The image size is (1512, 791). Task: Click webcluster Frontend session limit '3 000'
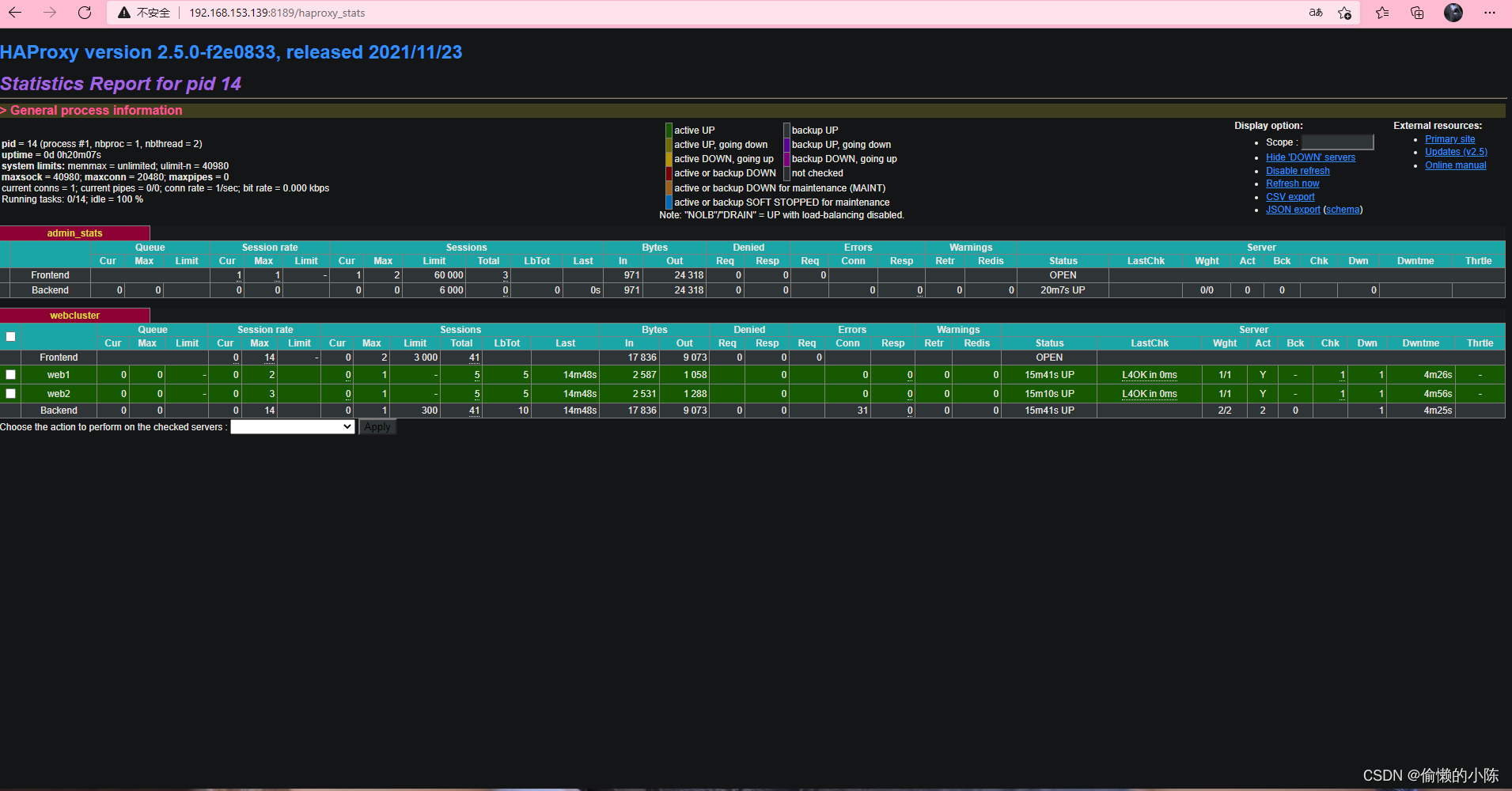tap(426, 358)
